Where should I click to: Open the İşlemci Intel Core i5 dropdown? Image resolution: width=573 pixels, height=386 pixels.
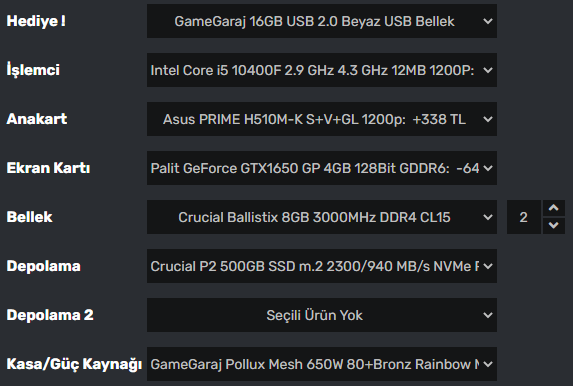pos(322,70)
